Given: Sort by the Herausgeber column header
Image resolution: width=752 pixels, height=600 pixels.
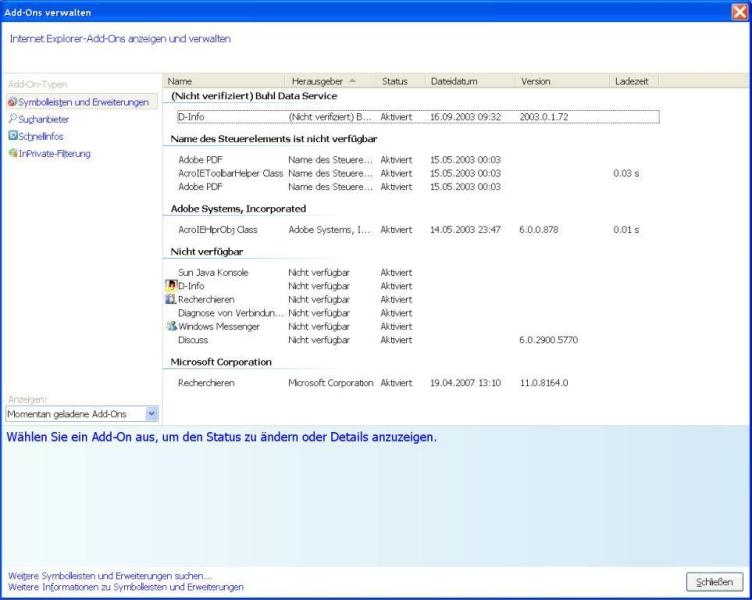Looking at the screenshot, I should 329,81.
